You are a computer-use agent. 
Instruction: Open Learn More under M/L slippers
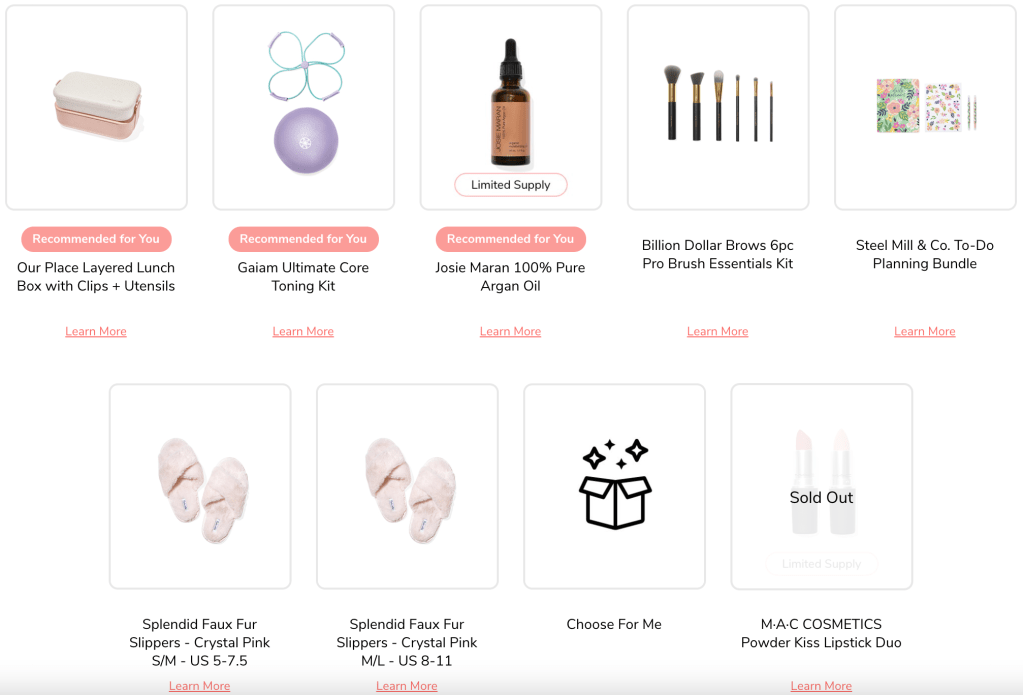(x=406, y=686)
